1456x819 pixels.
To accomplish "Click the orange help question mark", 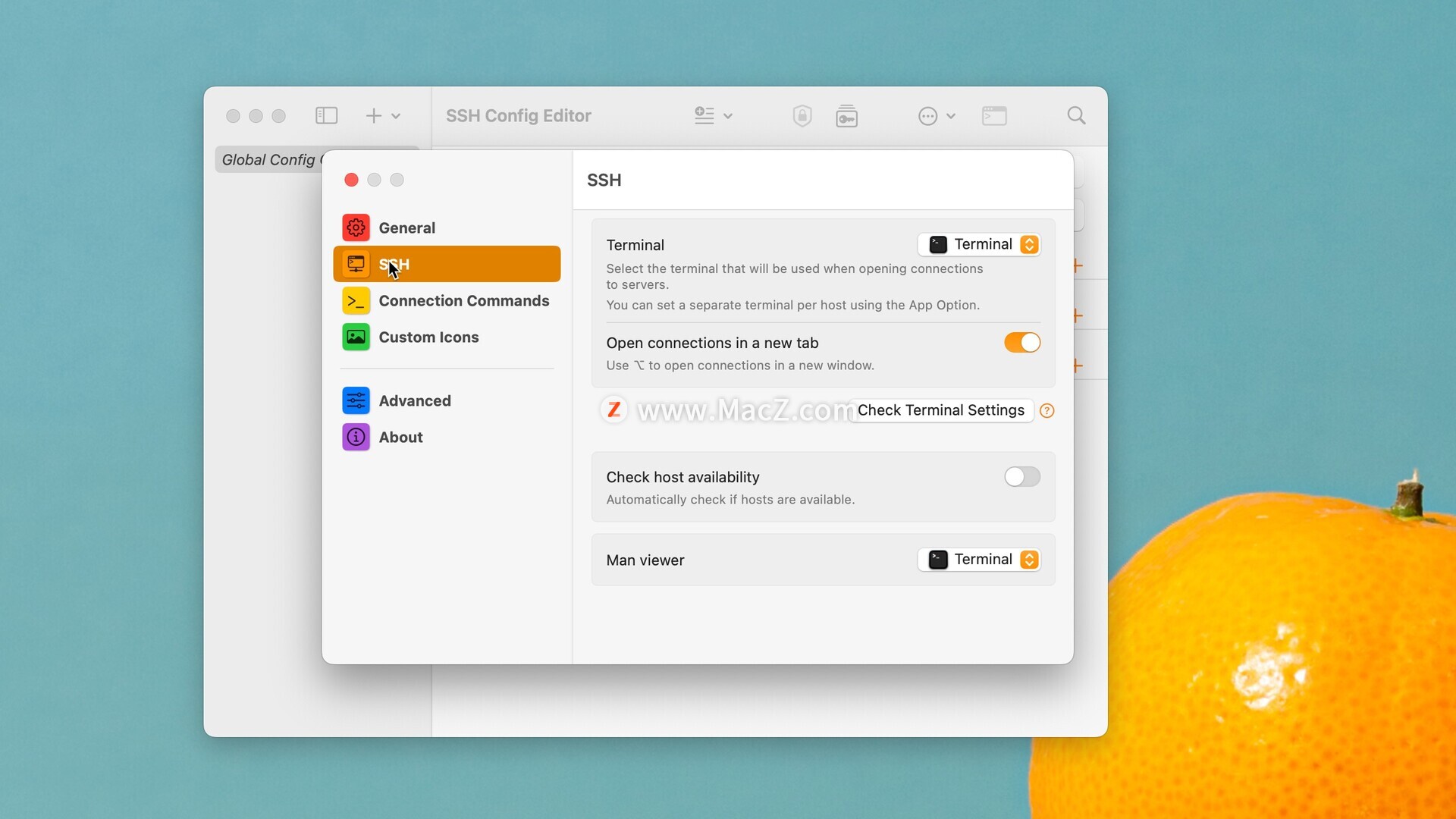I will 1047,410.
